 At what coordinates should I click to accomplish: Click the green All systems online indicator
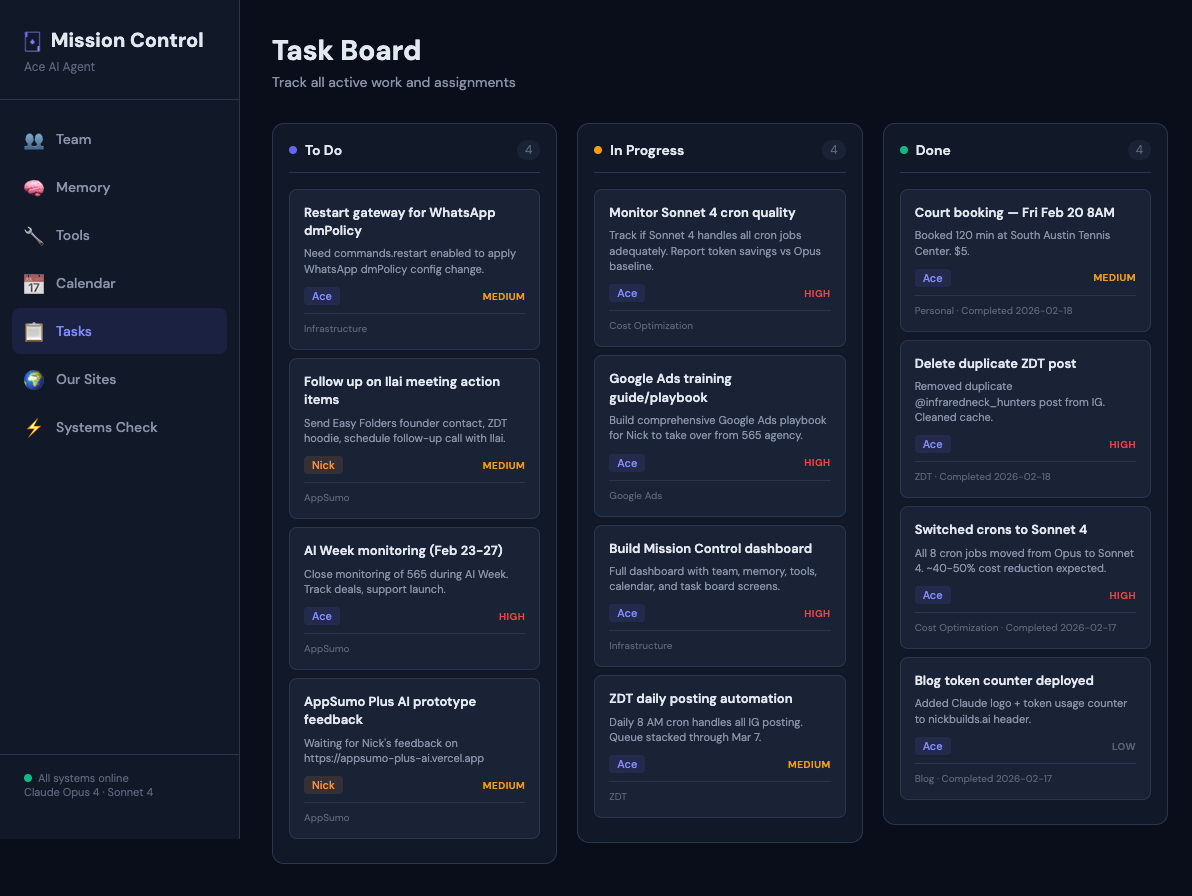tap(29, 778)
